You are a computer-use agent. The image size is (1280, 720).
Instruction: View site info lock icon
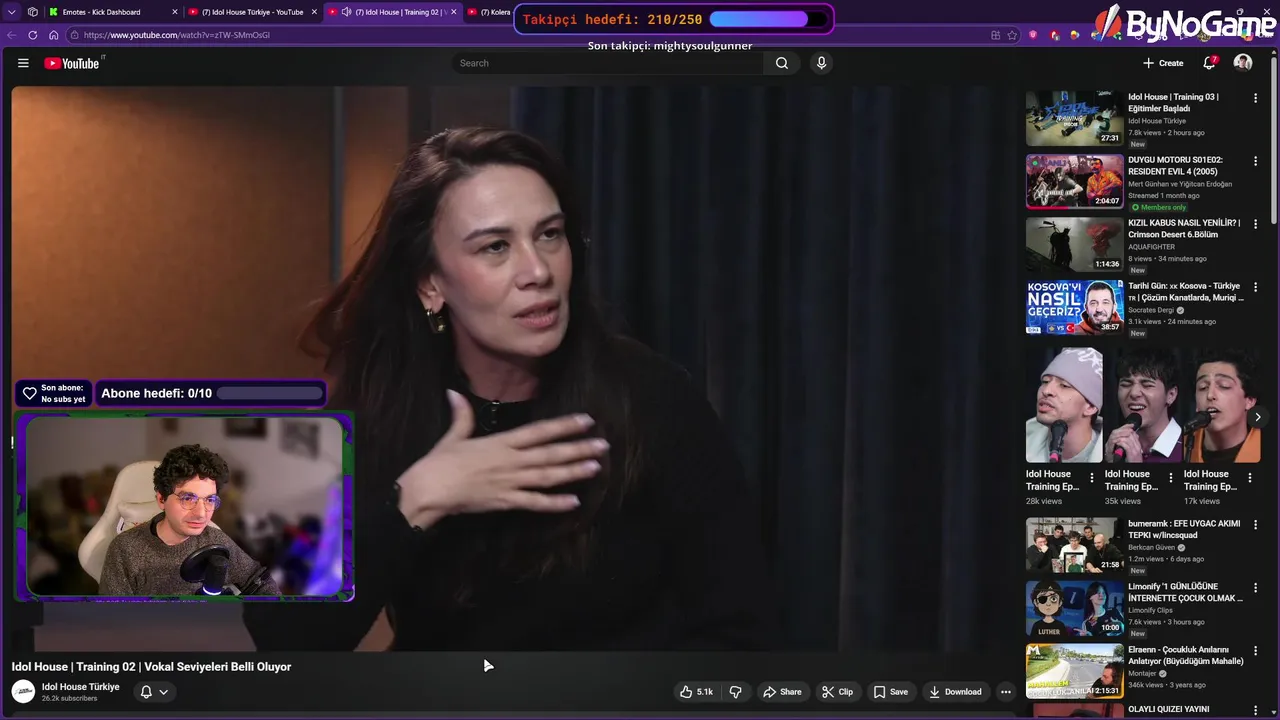click(x=74, y=35)
